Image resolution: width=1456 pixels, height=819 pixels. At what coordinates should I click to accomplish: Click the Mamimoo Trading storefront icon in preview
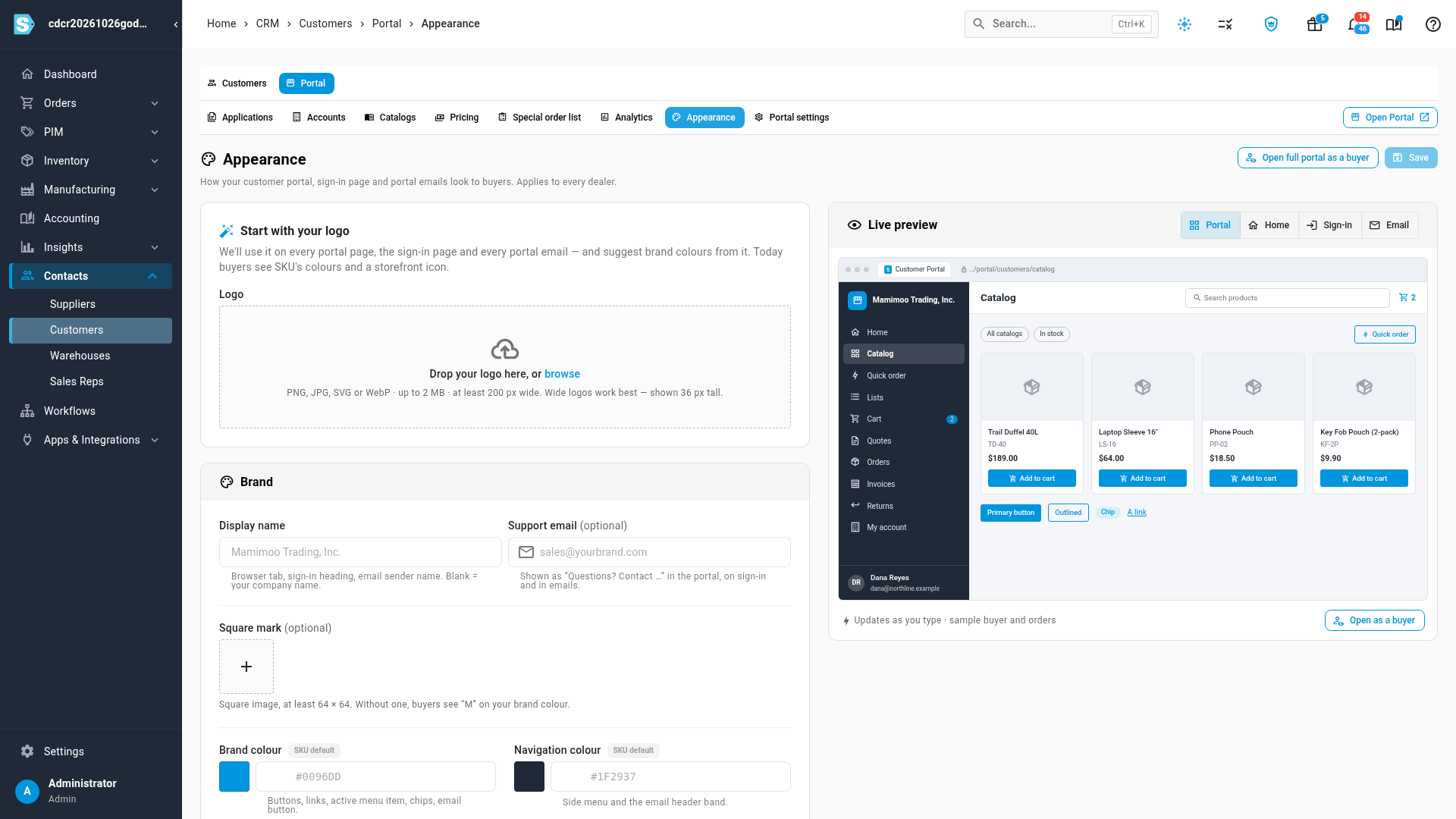(857, 300)
